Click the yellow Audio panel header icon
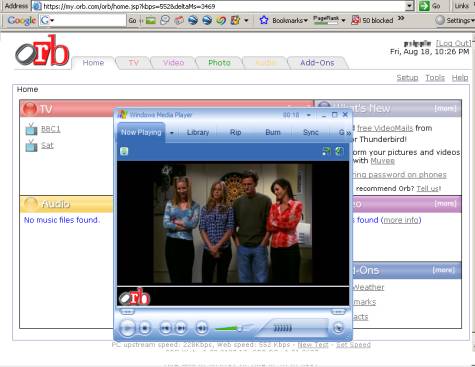This screenshot has height=367, width=475. point(30,204)
